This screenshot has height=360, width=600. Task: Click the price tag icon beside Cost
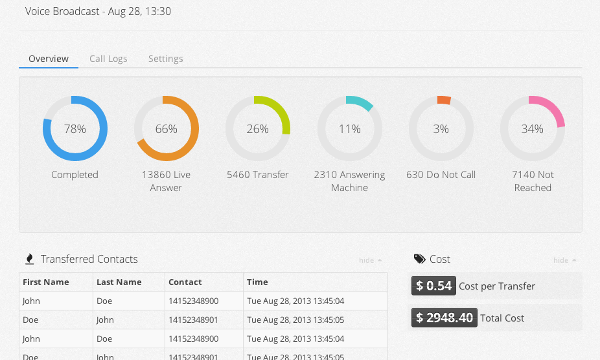coord(419,259)
